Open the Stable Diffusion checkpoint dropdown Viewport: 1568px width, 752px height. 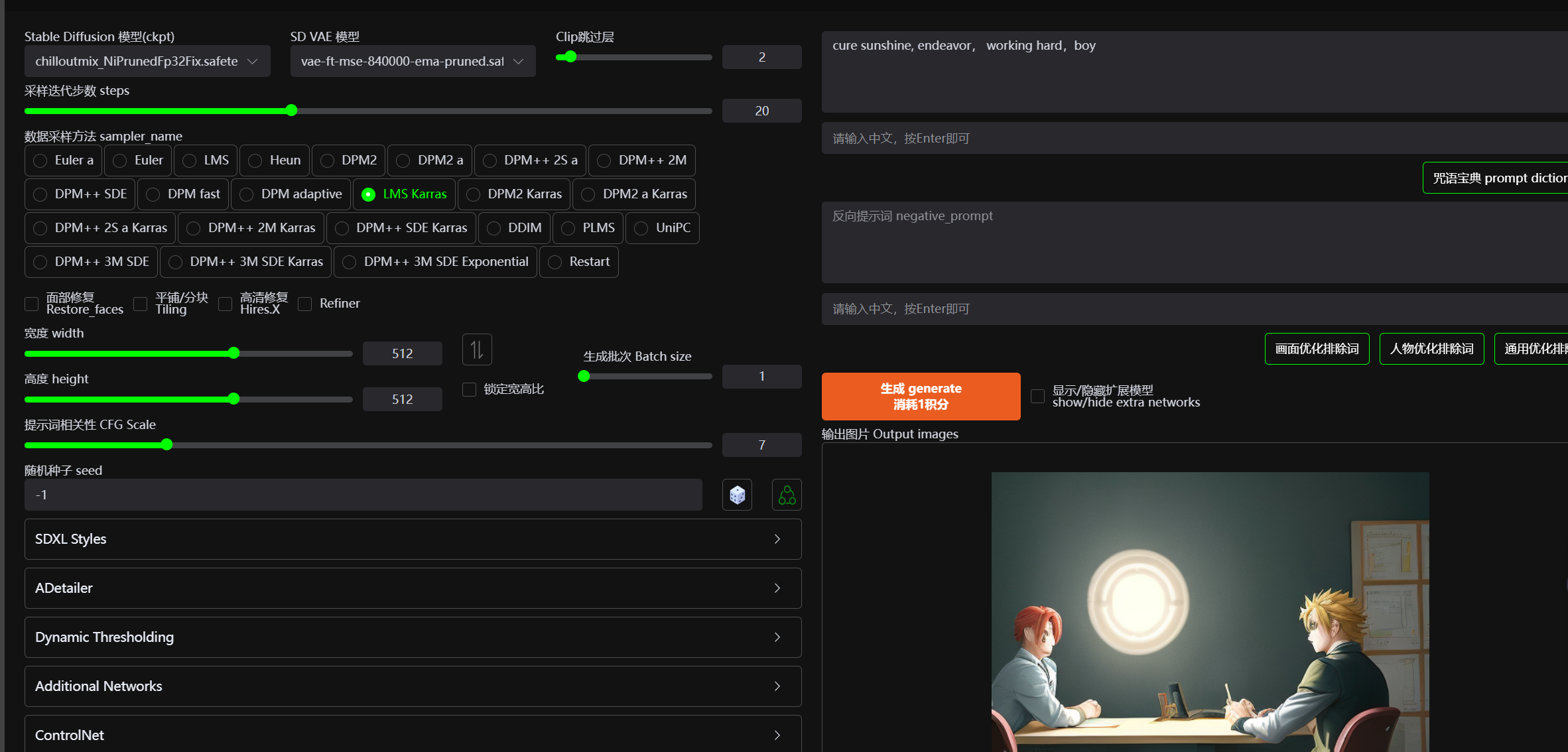point(147,61)
